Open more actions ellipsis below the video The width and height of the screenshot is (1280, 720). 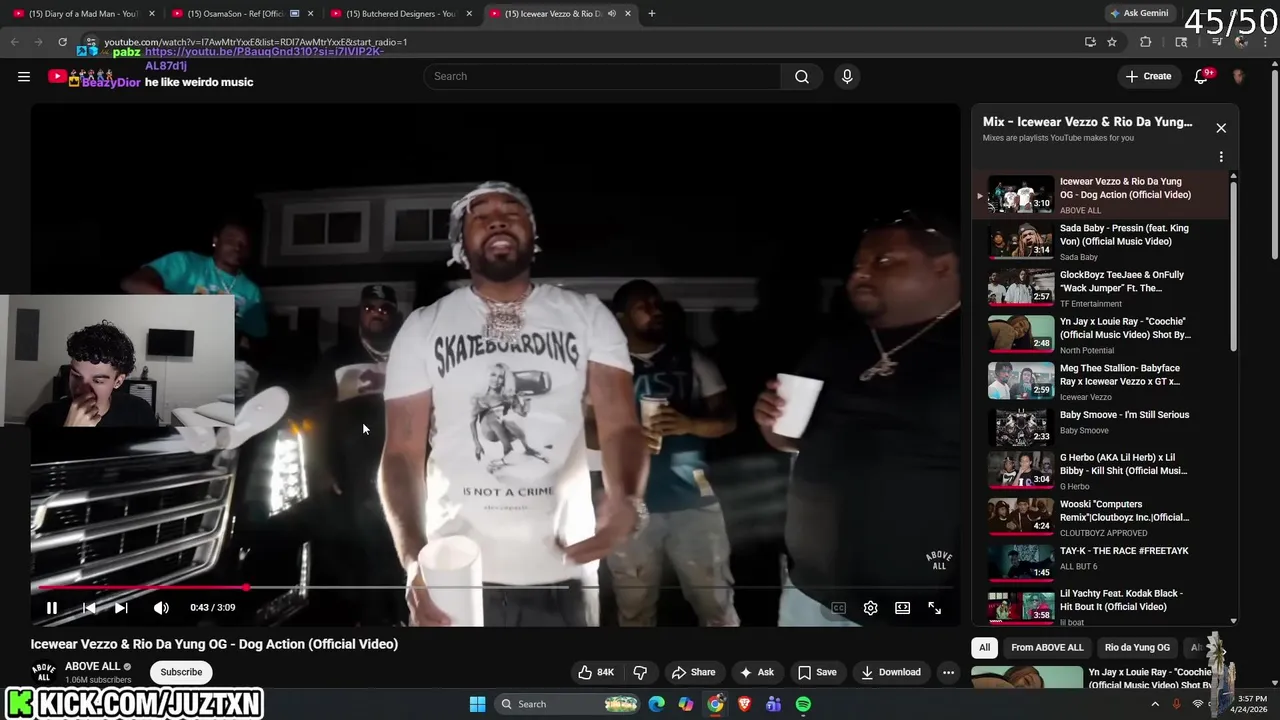click(x=948, y=672)
